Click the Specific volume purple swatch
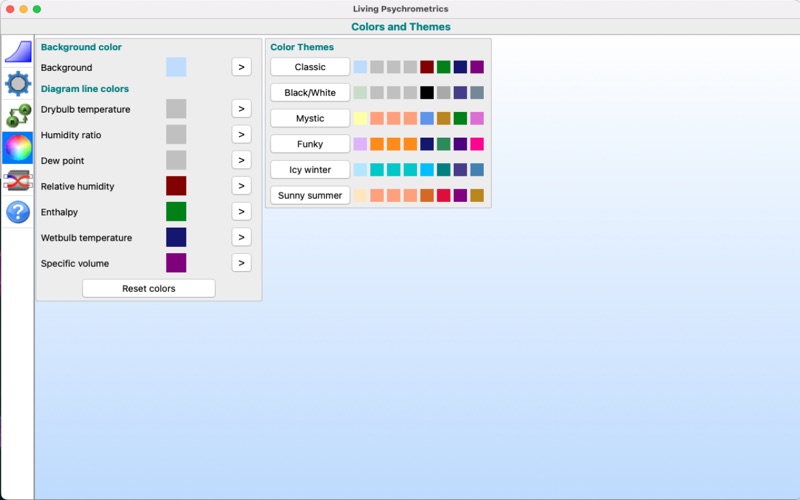 click(x=176, y=263)
